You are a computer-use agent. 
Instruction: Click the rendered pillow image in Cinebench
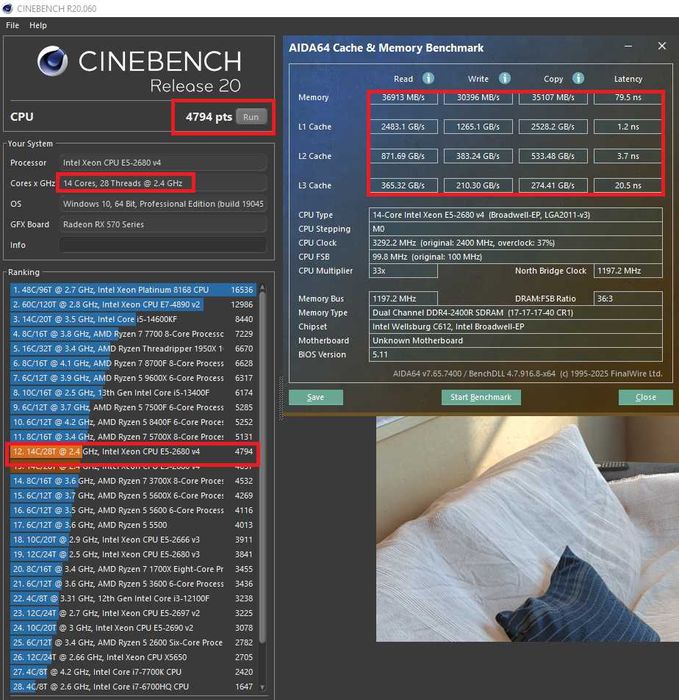tap(527, 529)
